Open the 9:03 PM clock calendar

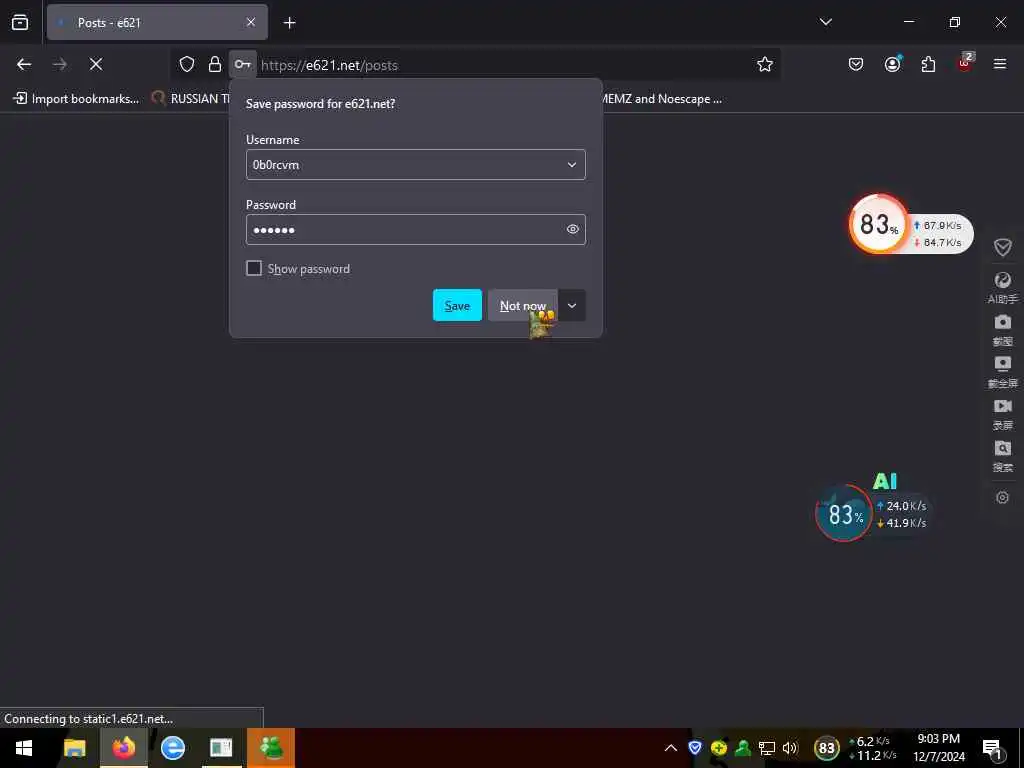click(938, 748)
